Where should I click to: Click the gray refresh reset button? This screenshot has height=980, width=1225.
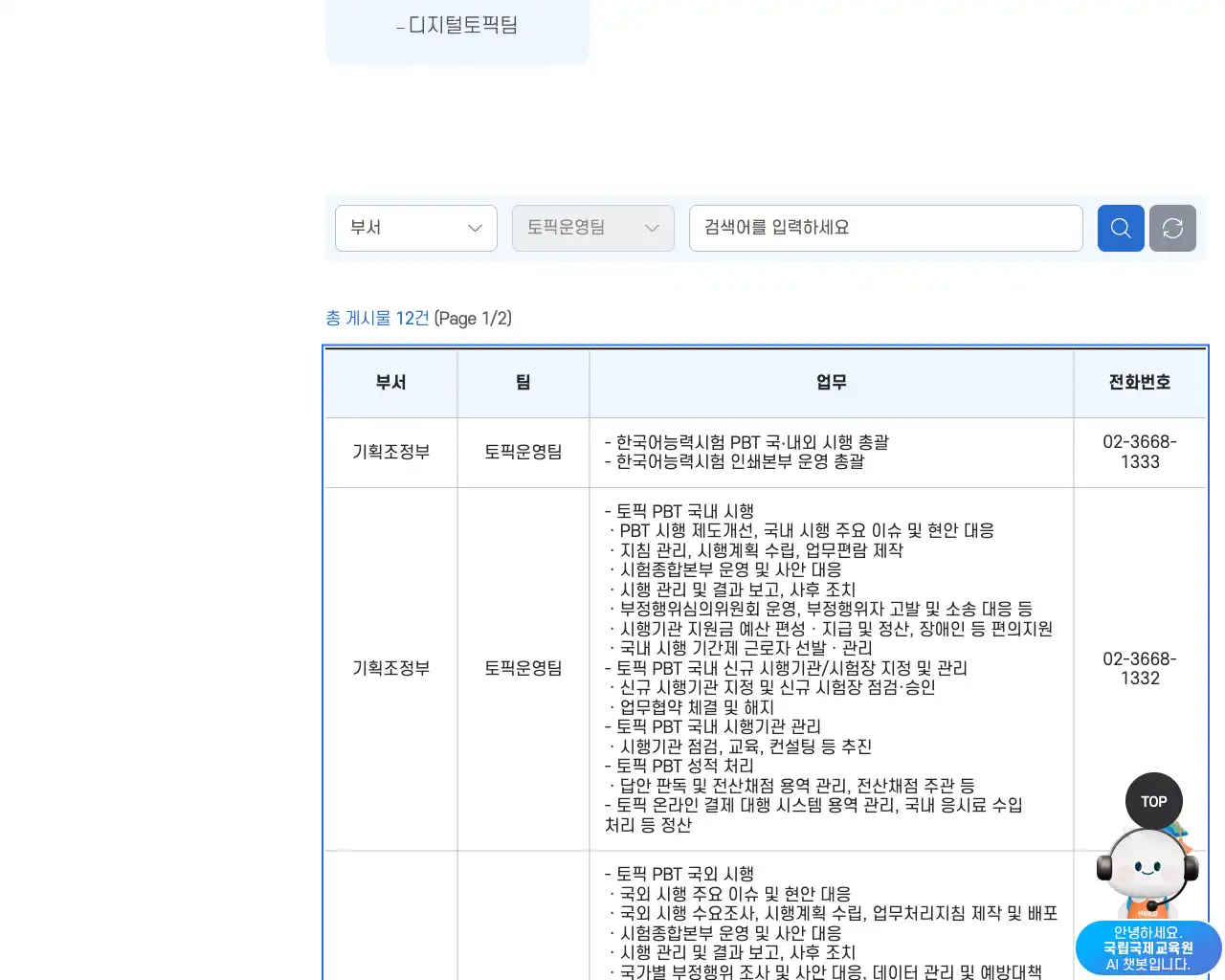coord(1172,228)
